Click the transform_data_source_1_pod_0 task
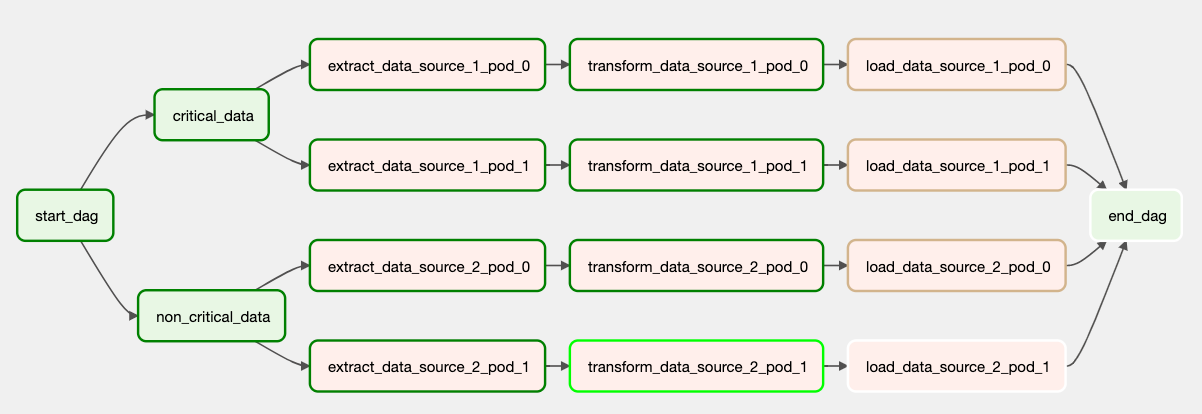This screenshot has height=414, width=1202. [x=696, y=65]
